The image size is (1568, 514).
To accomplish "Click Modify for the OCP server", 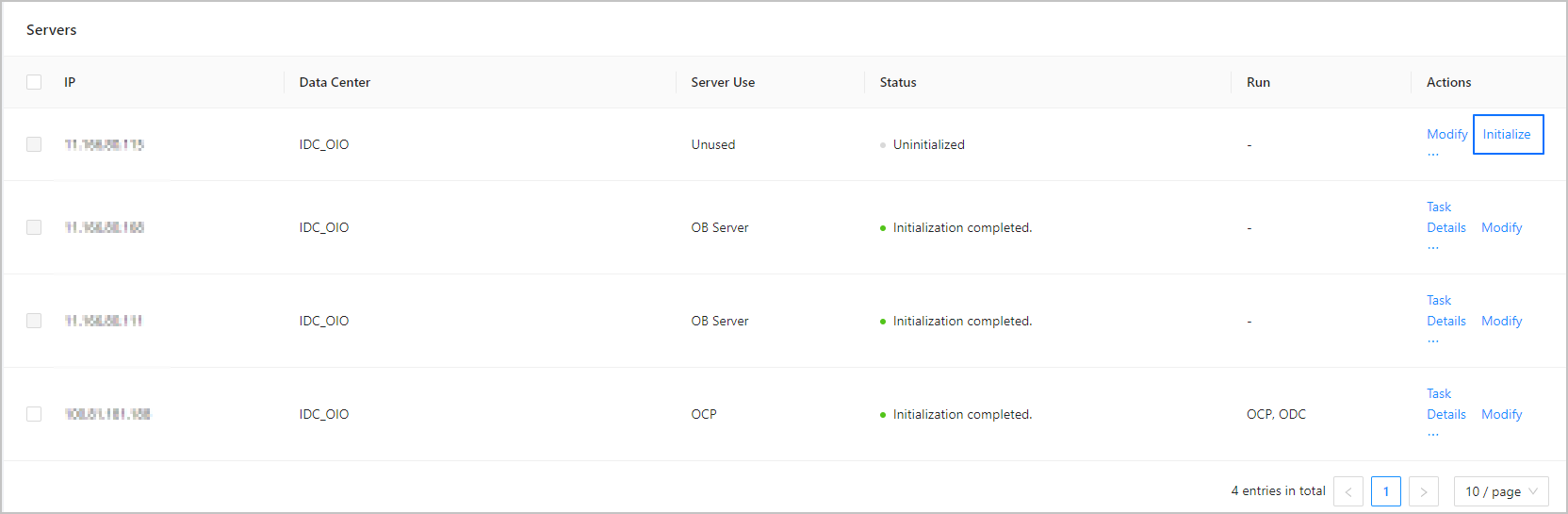I will 1501,414.
